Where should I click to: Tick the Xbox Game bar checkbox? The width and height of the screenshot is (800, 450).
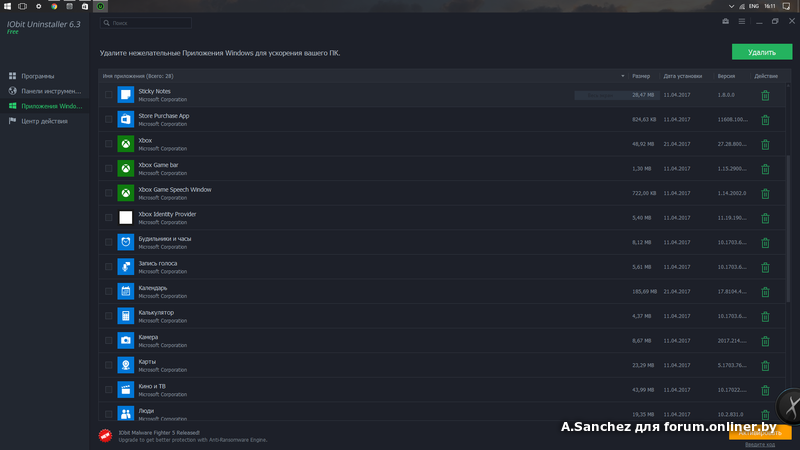(109, 168)
